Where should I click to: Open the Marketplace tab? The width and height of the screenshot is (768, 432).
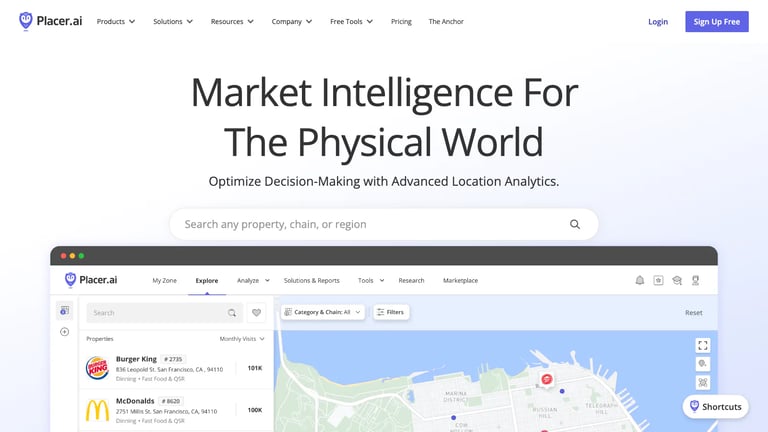(x=460, y=281)
